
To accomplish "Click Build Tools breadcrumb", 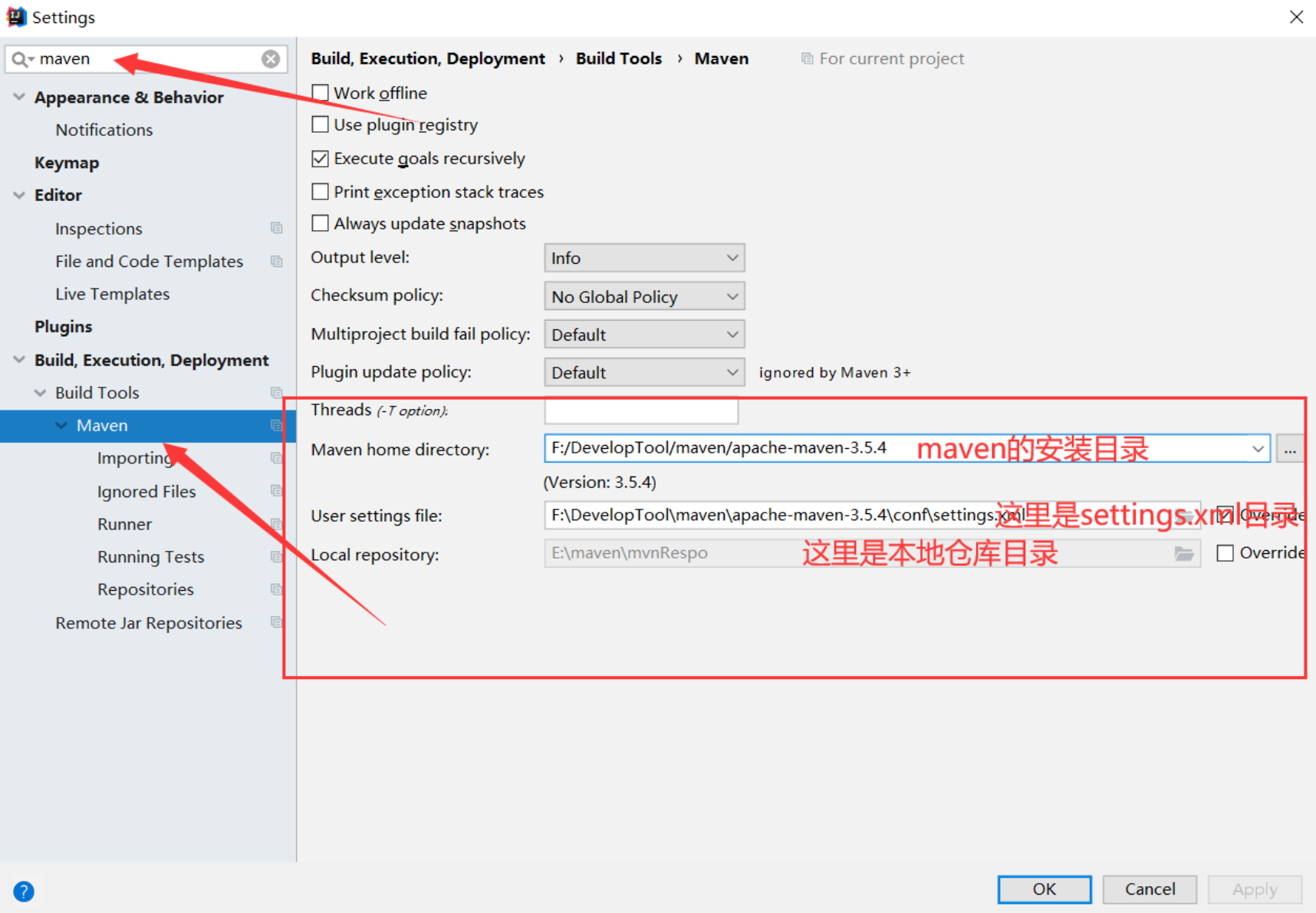I will pos(619,58).
